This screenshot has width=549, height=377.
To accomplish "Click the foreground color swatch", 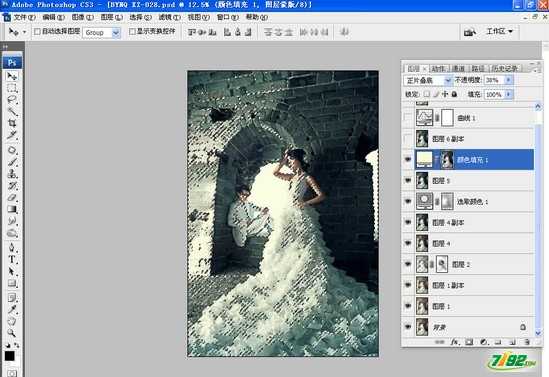I will coord(10,356).
